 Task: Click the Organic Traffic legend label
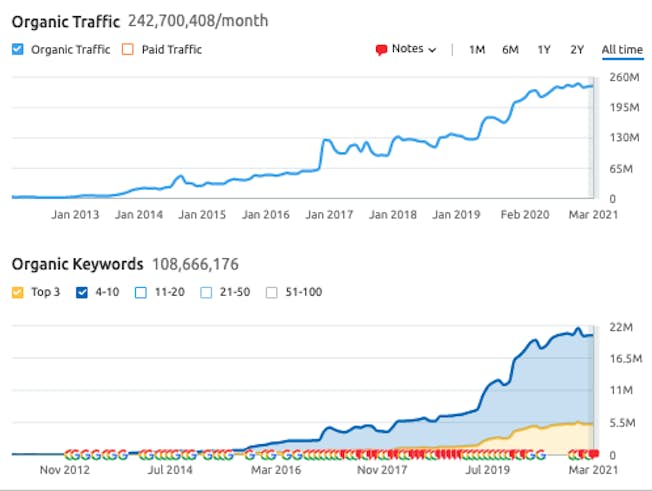point(71,49)
